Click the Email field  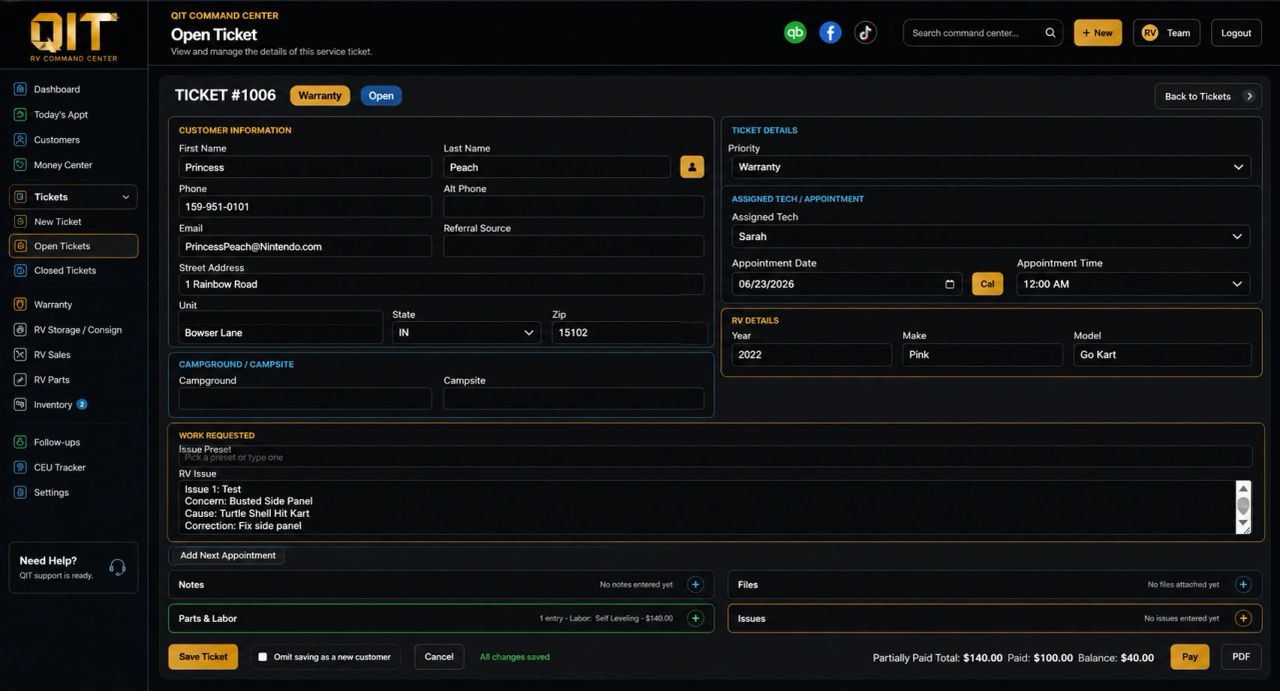[305, 246]
